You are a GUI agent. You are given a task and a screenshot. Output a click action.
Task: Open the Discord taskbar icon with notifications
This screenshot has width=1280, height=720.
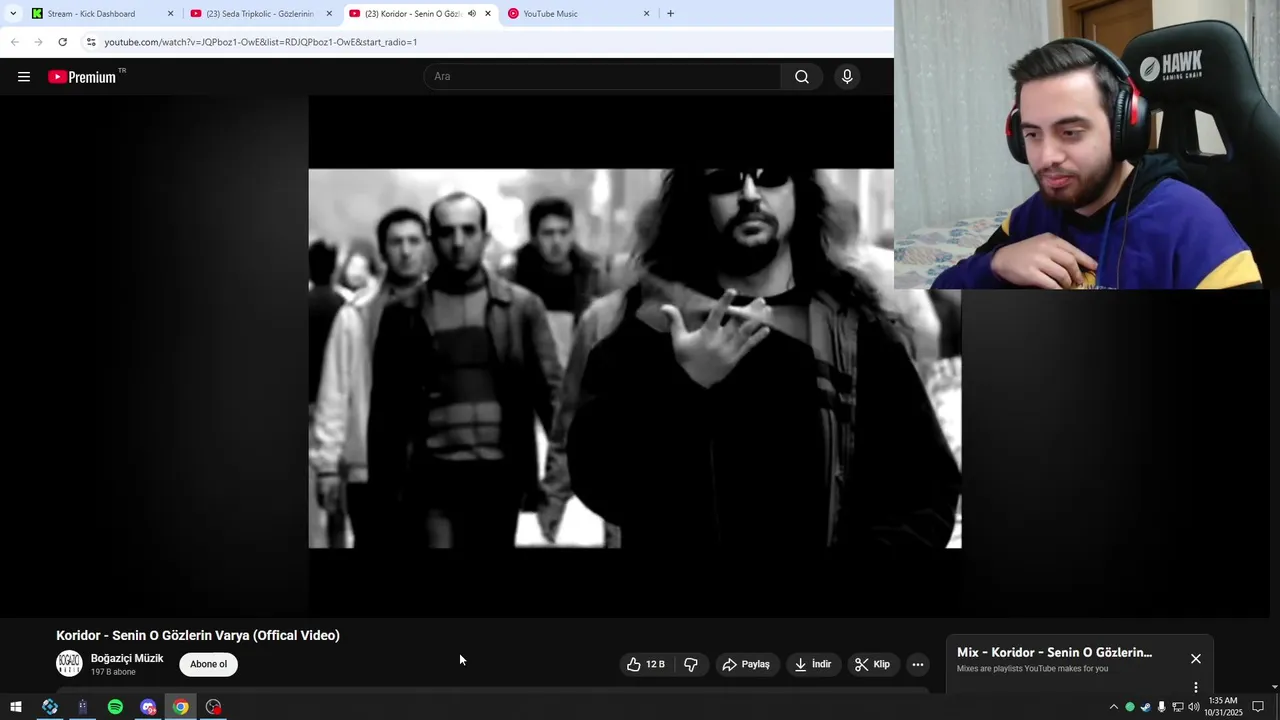click(148, 707)
